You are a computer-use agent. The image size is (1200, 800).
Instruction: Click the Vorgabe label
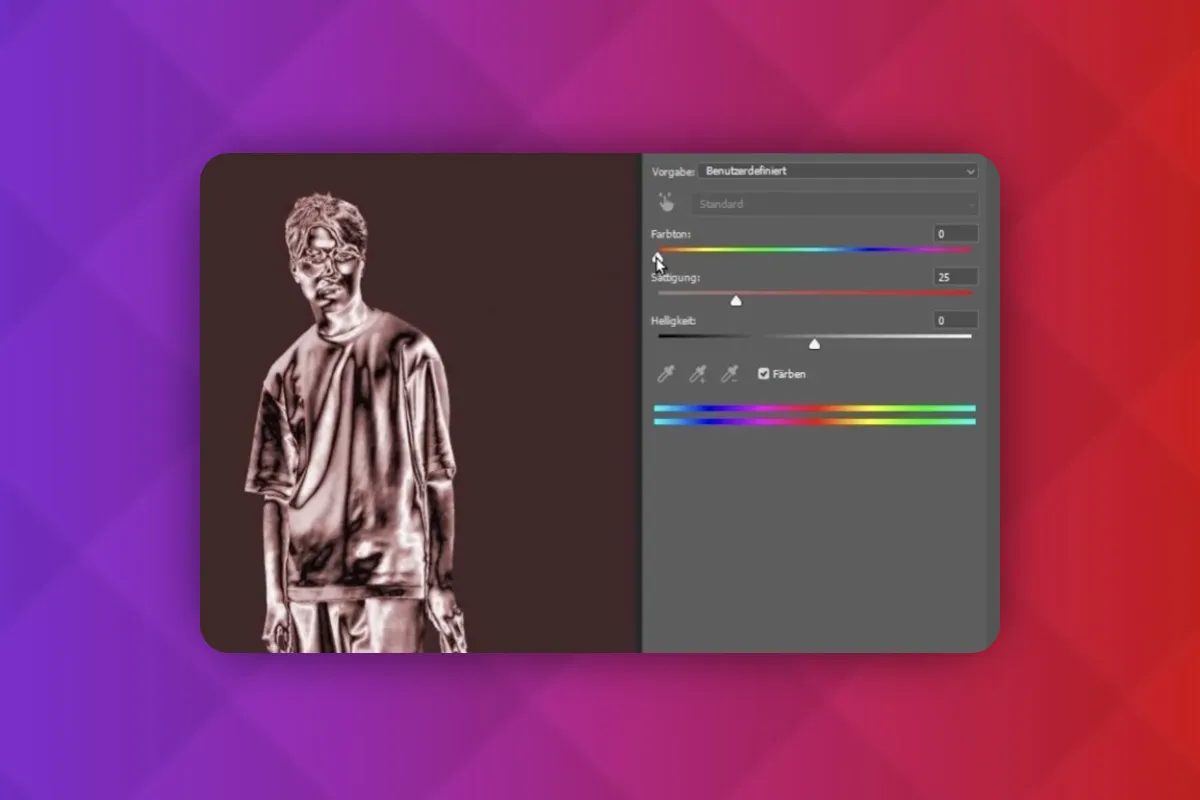tap(673, 172)
